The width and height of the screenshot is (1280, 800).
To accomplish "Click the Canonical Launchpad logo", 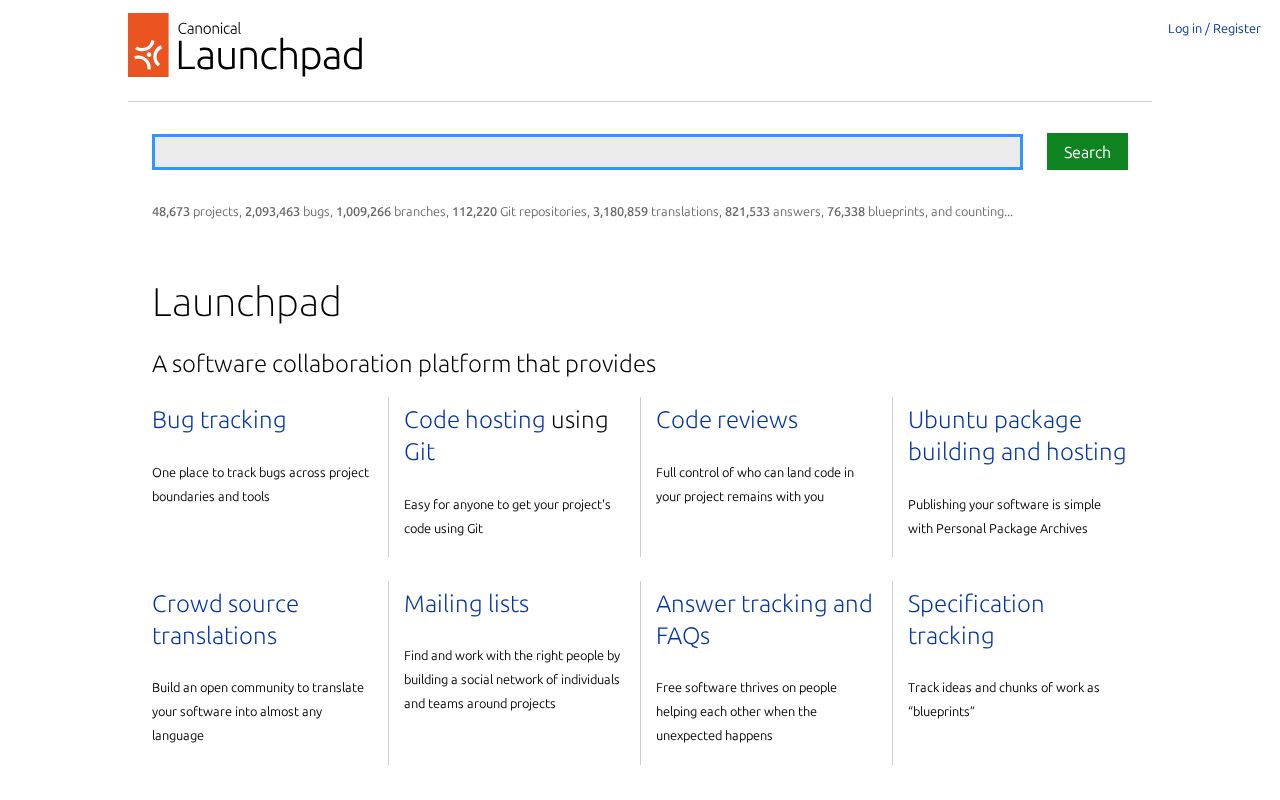I will click(x=245, y=44).
